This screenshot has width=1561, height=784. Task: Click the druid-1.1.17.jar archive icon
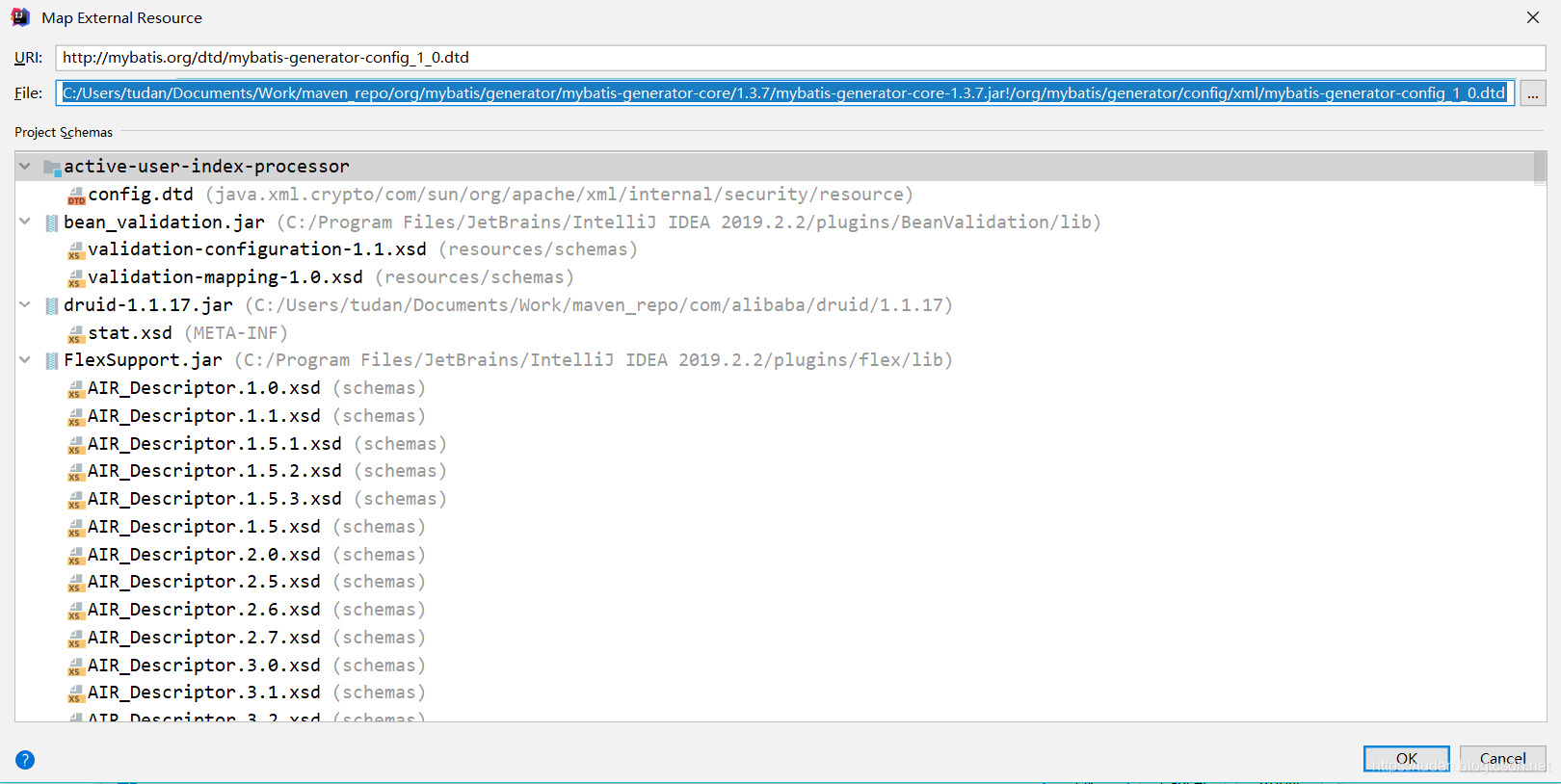point(52,306)
